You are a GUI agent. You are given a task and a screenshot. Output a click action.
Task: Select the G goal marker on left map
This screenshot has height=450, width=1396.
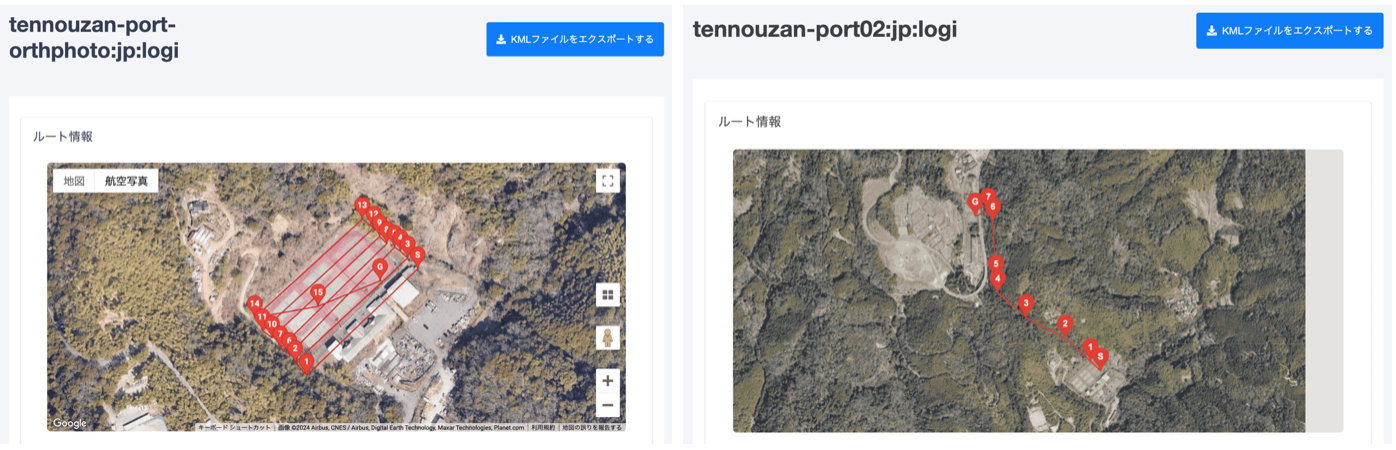click(380, 268)
